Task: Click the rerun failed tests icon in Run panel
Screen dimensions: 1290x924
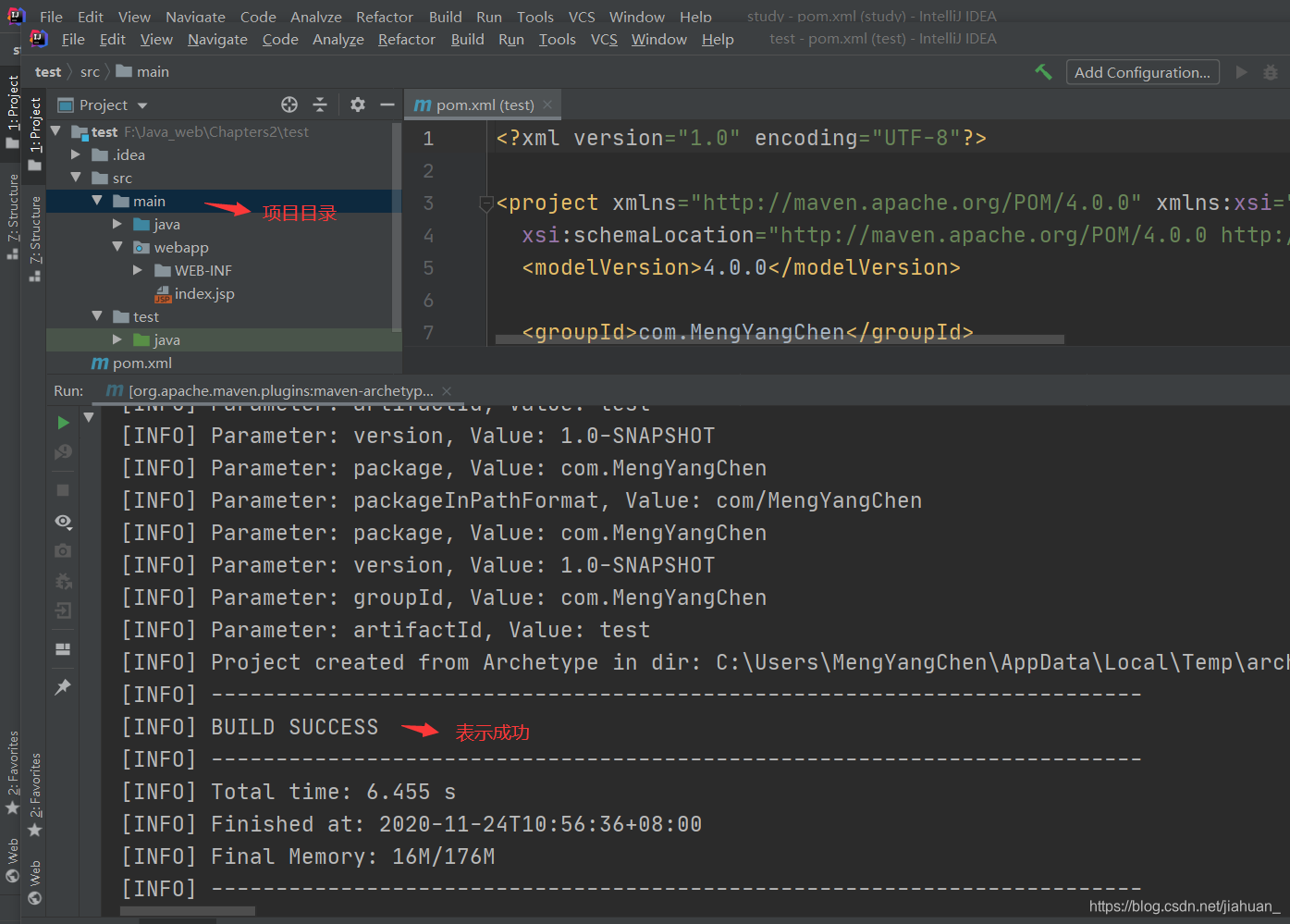Action: pos(63,452)
